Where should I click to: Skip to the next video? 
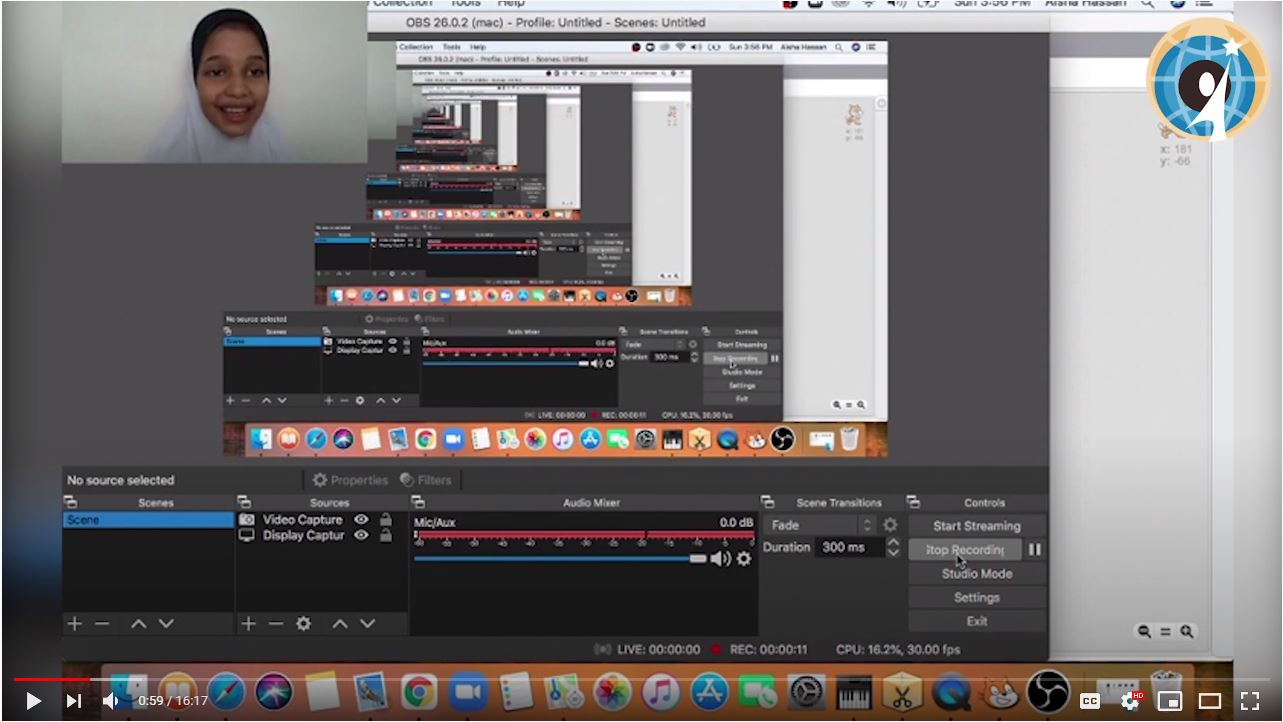(x=73, y=701)
